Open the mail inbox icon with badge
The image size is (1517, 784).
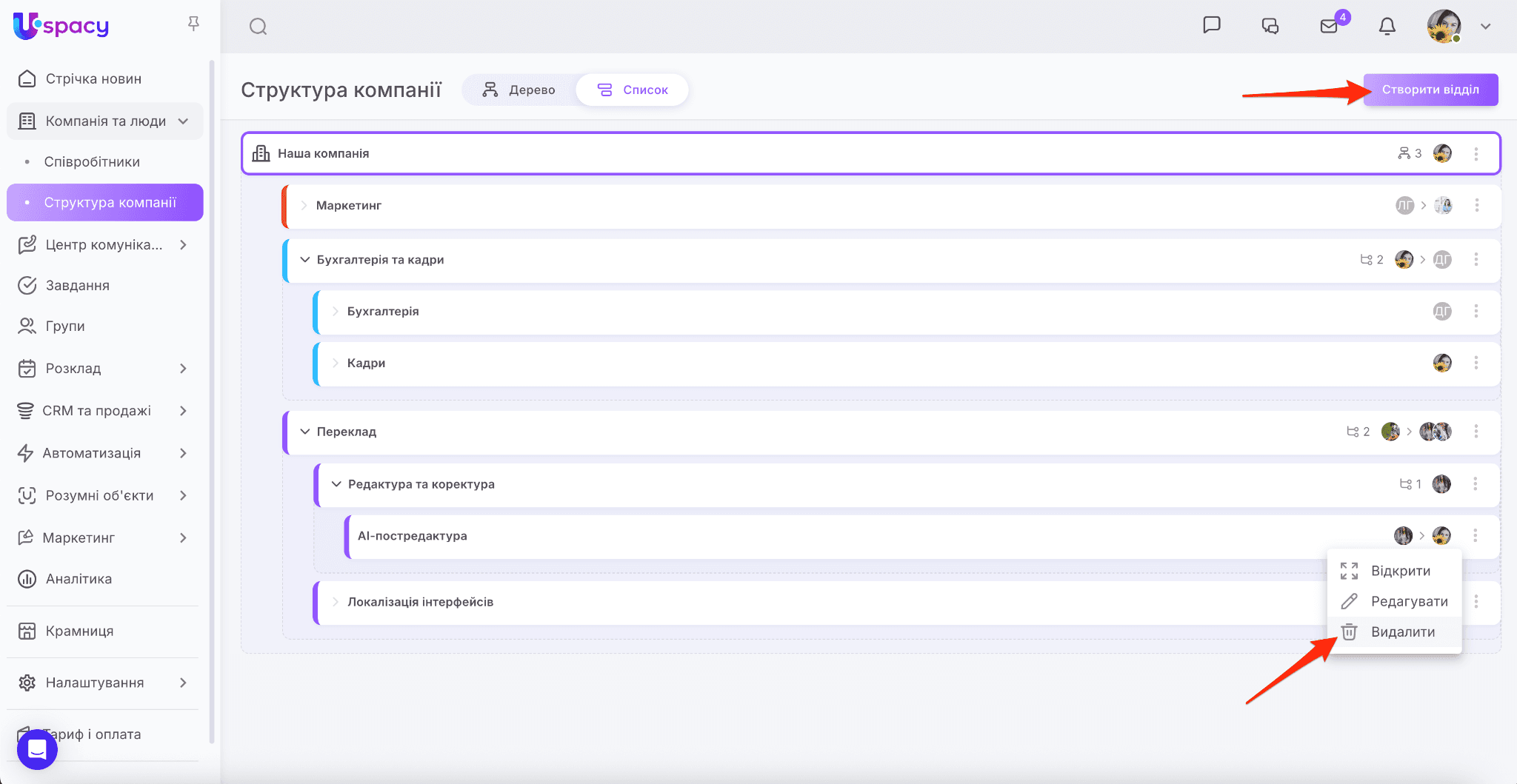1329,27
